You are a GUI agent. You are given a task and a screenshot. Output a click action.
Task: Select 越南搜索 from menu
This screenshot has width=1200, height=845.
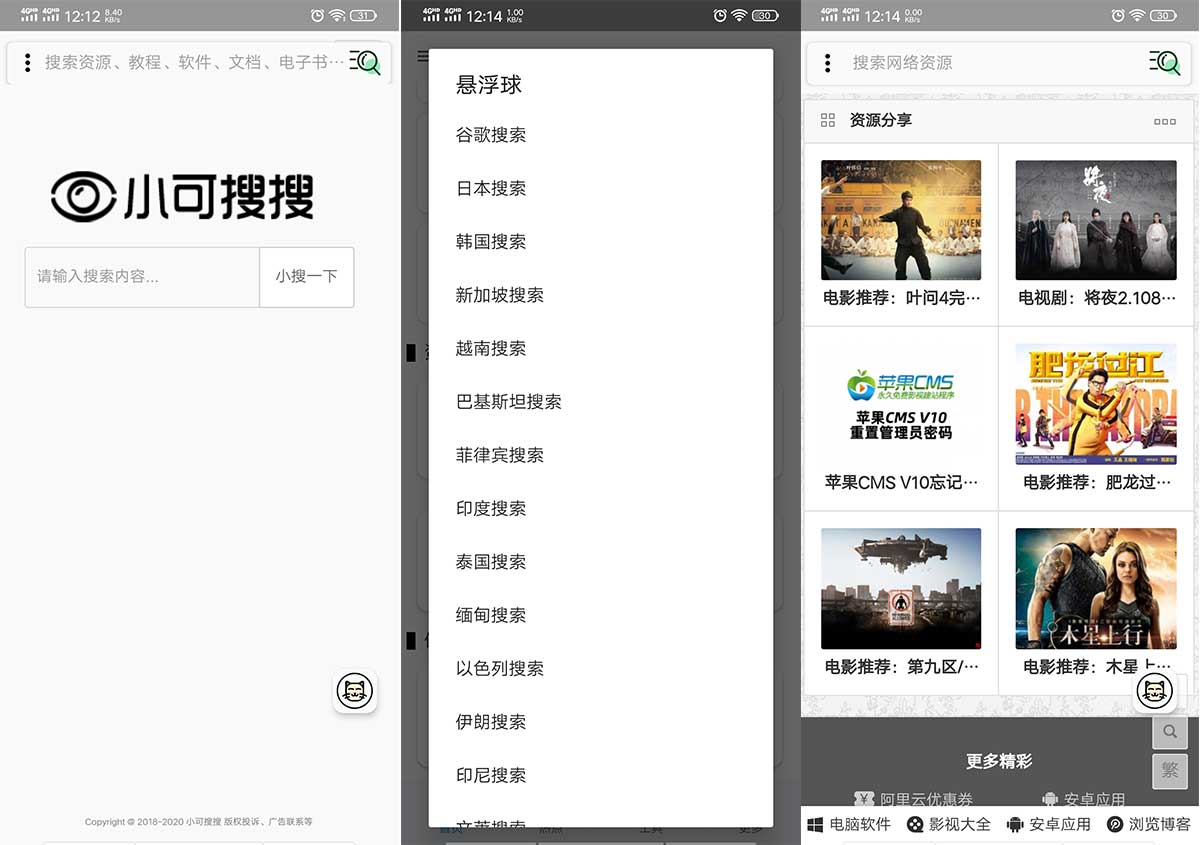tap(491, 348)
